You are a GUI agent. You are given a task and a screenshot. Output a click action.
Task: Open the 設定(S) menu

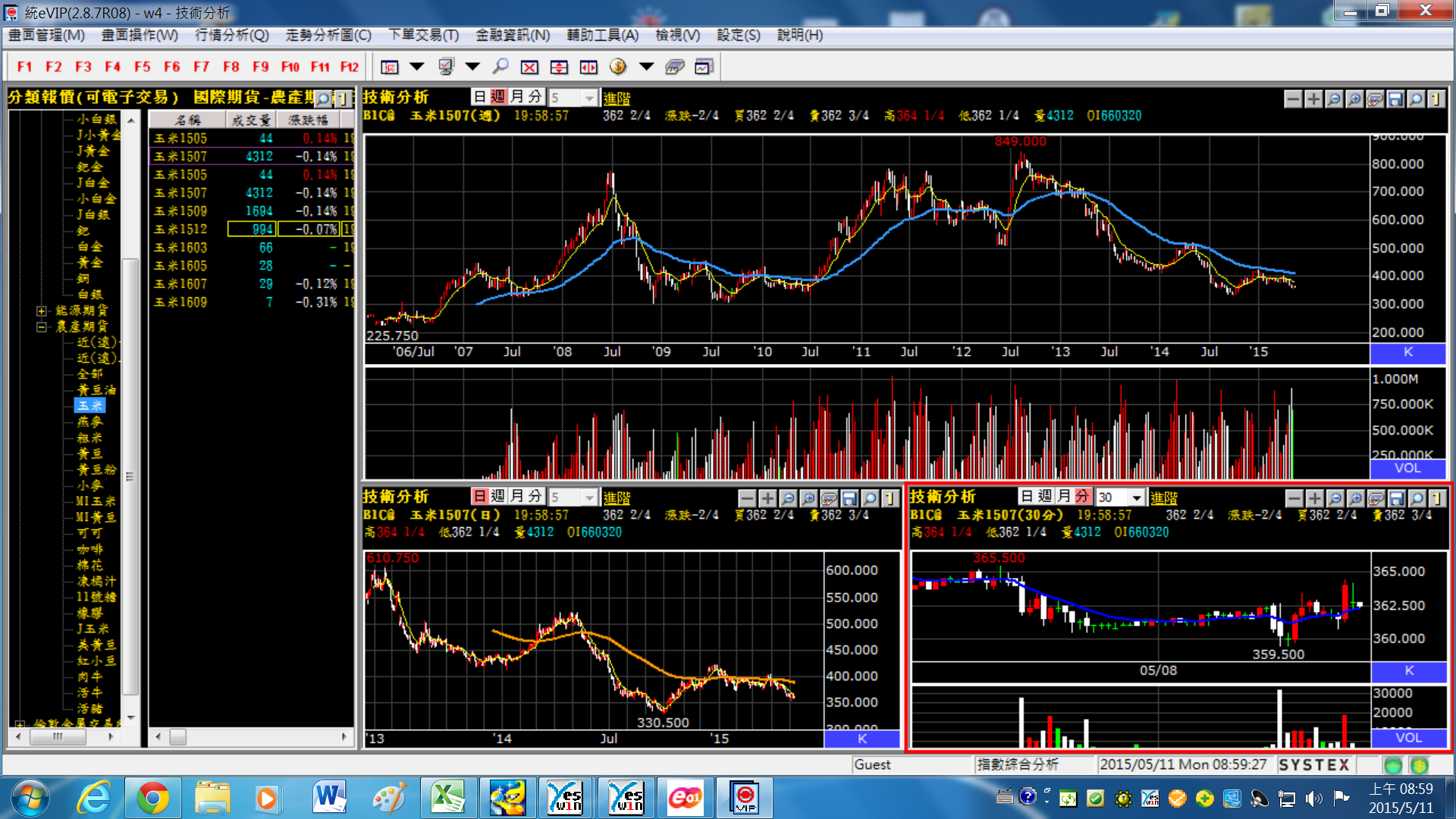point(739,35)
